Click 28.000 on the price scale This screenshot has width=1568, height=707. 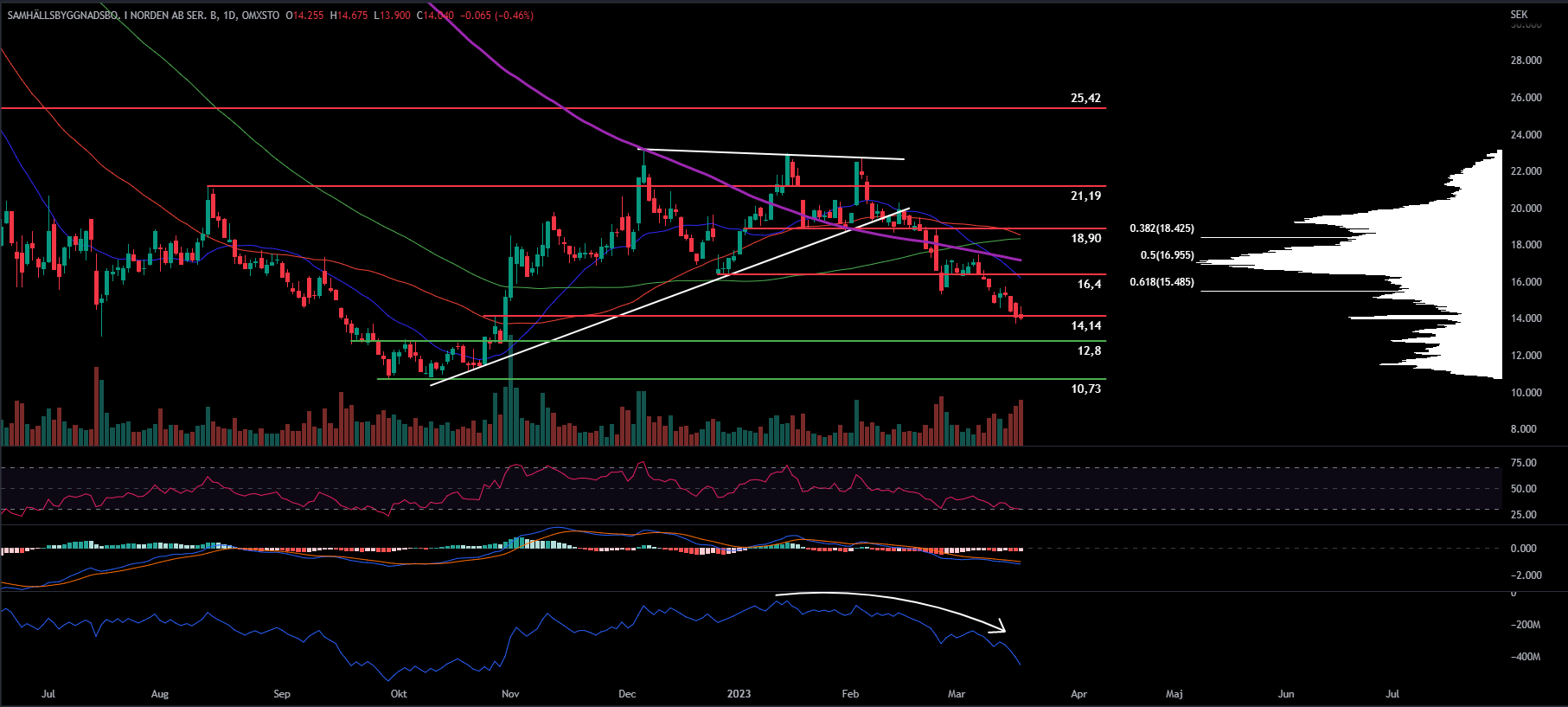(x=1526, y=61)
